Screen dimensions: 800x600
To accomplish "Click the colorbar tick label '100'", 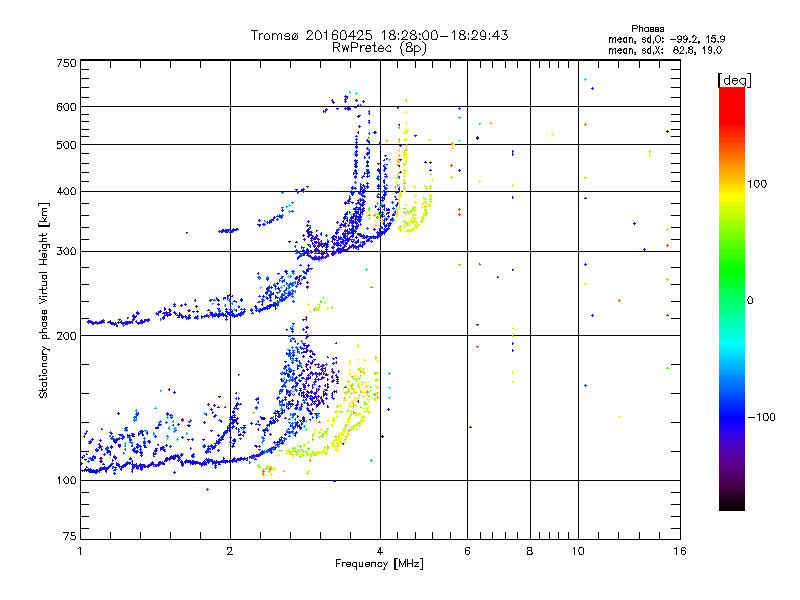I will (757, 184).
